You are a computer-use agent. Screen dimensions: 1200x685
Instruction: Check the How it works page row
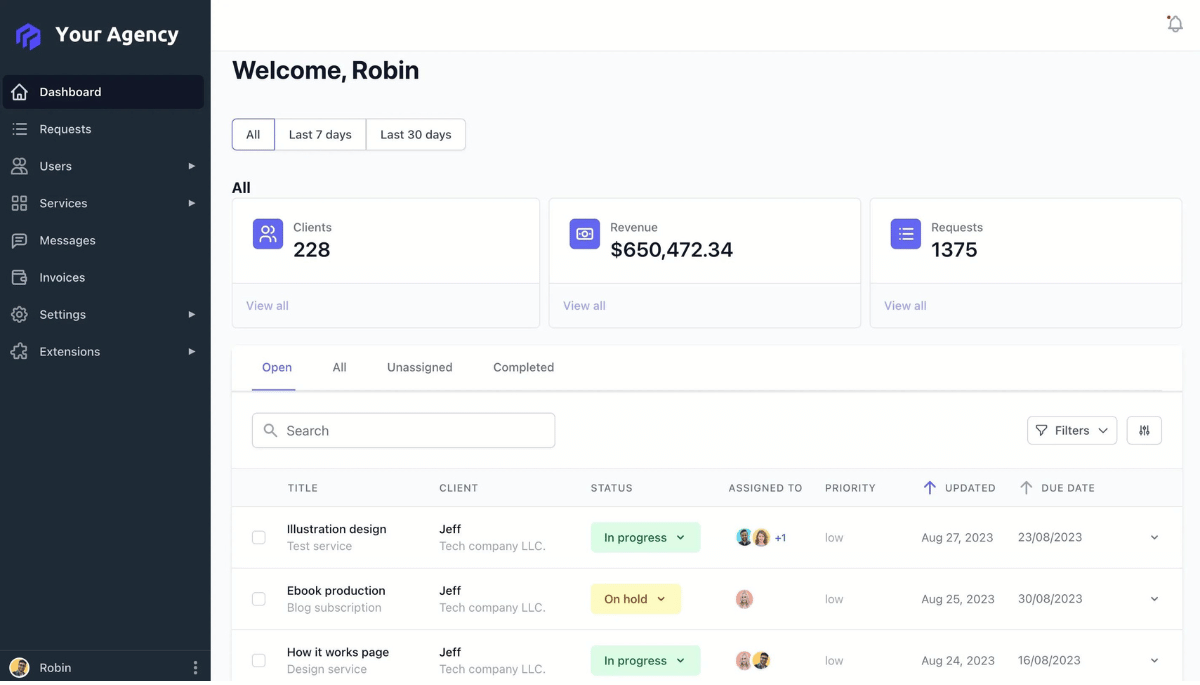(259, 661)
